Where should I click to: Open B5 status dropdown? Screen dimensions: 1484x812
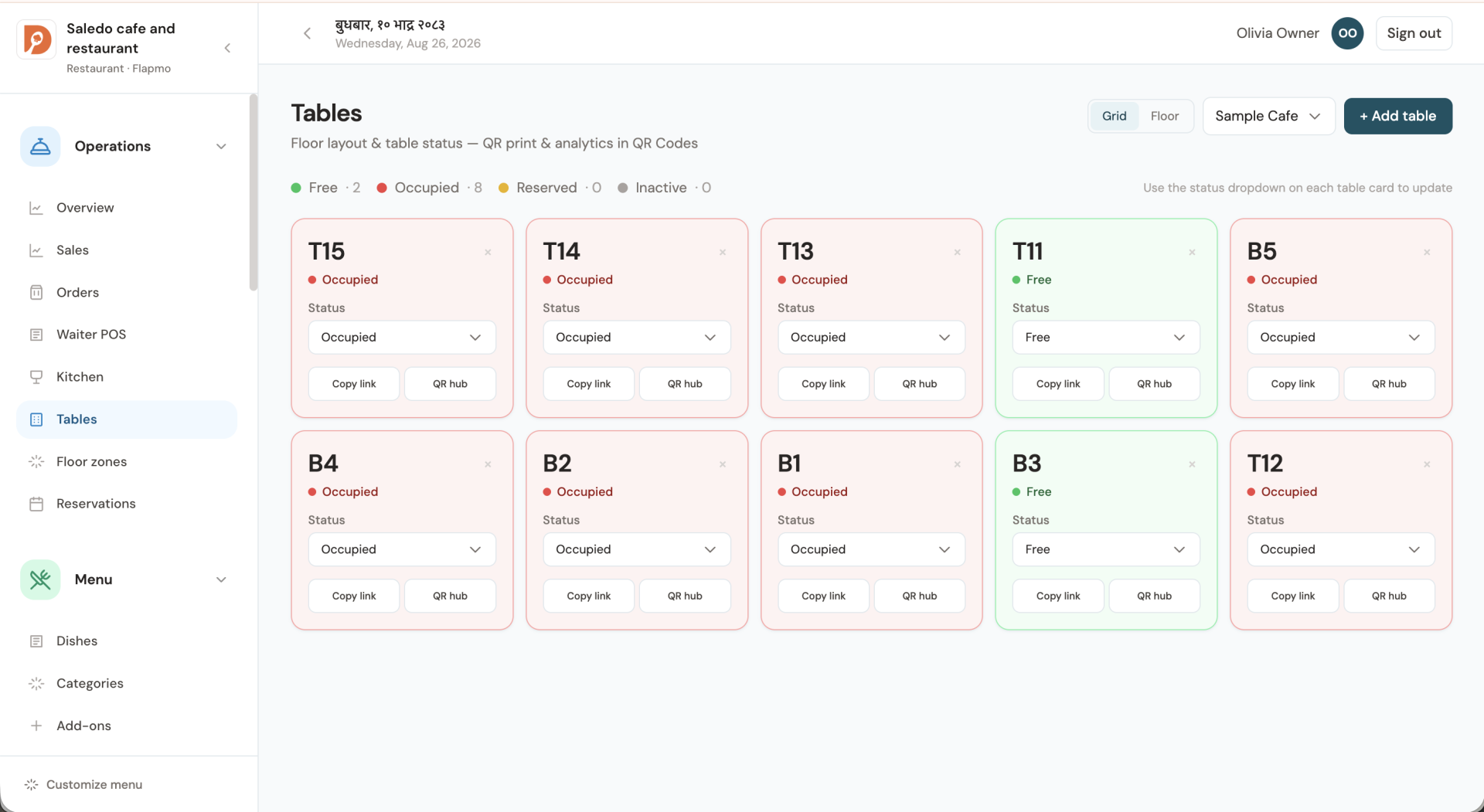tap(1341, 338)
